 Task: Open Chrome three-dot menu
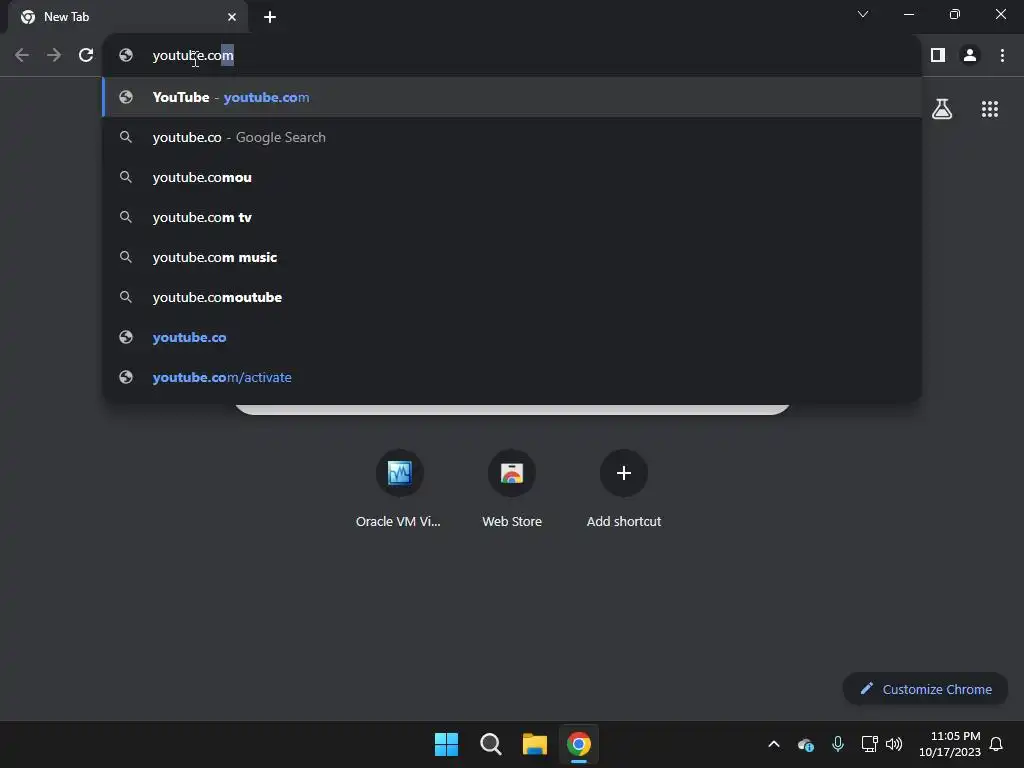tap(1002, 56)
